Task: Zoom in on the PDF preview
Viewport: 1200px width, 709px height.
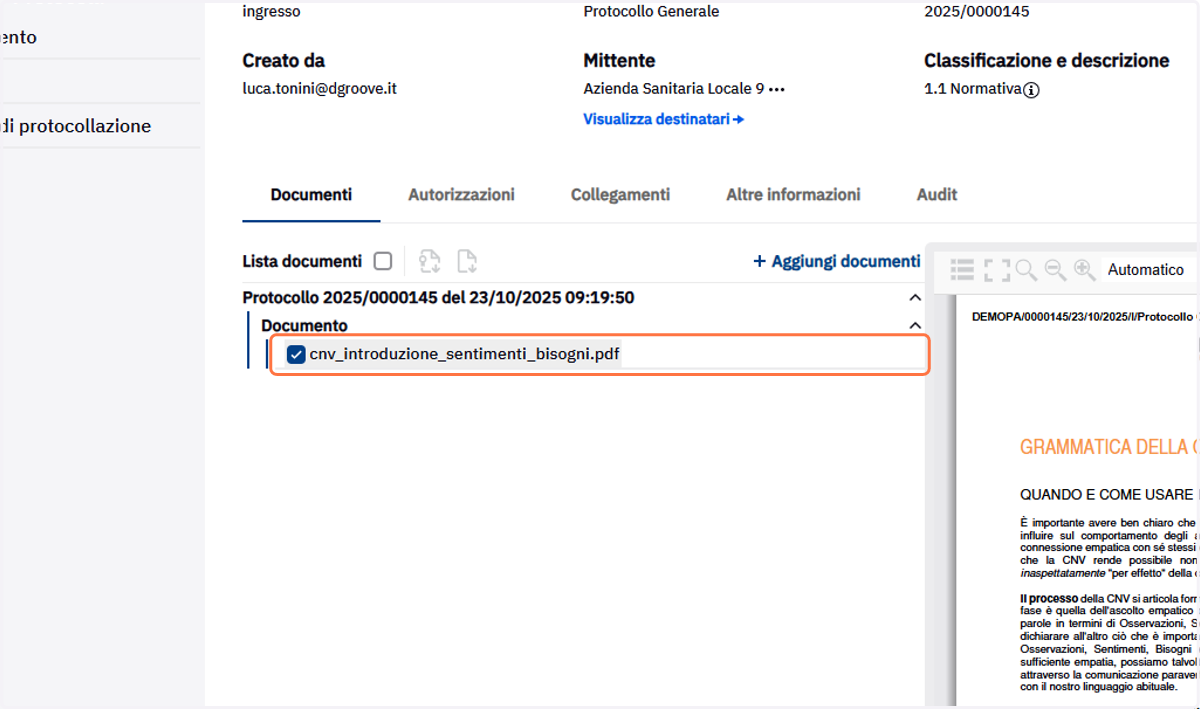Action: click(x=1084, y=269)
